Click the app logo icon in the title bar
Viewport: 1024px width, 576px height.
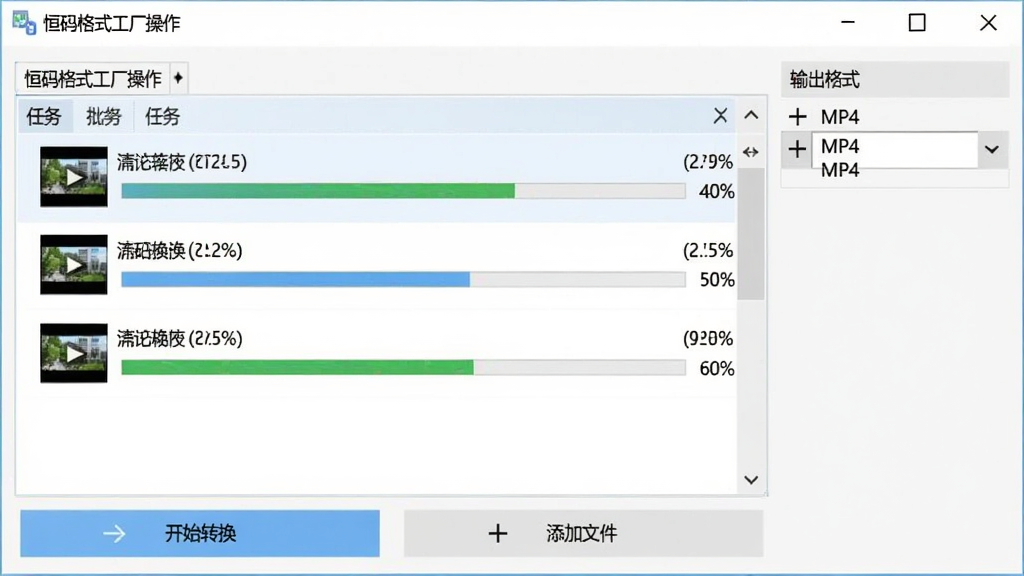click(x=24, y=22)
